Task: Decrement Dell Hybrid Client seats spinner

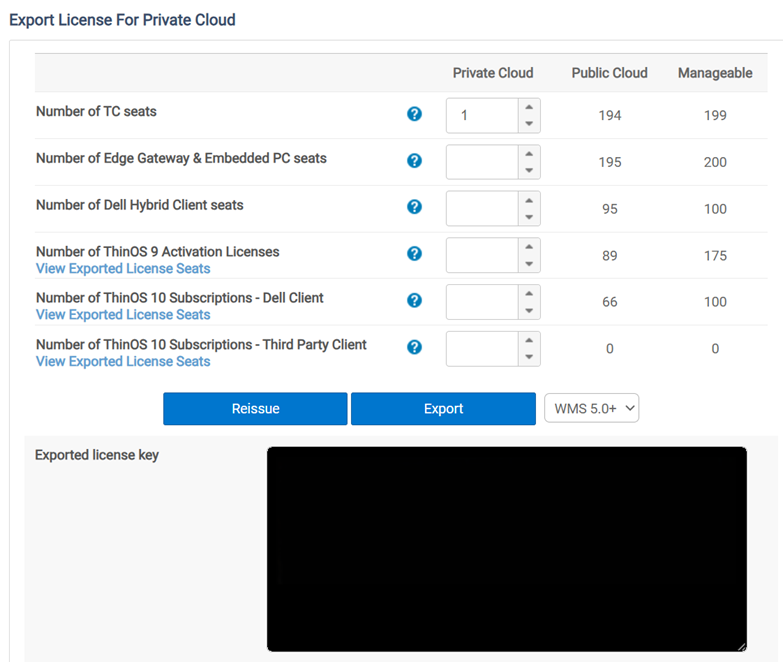Action: 529,218
